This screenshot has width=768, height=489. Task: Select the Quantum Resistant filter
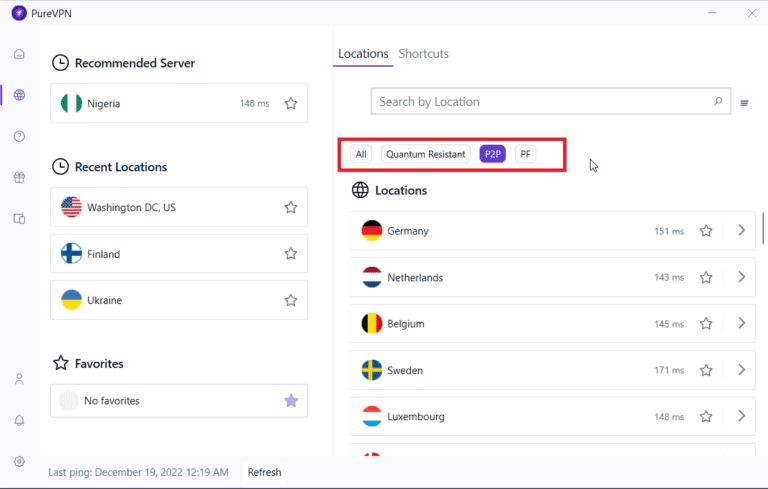coord(426,154)
